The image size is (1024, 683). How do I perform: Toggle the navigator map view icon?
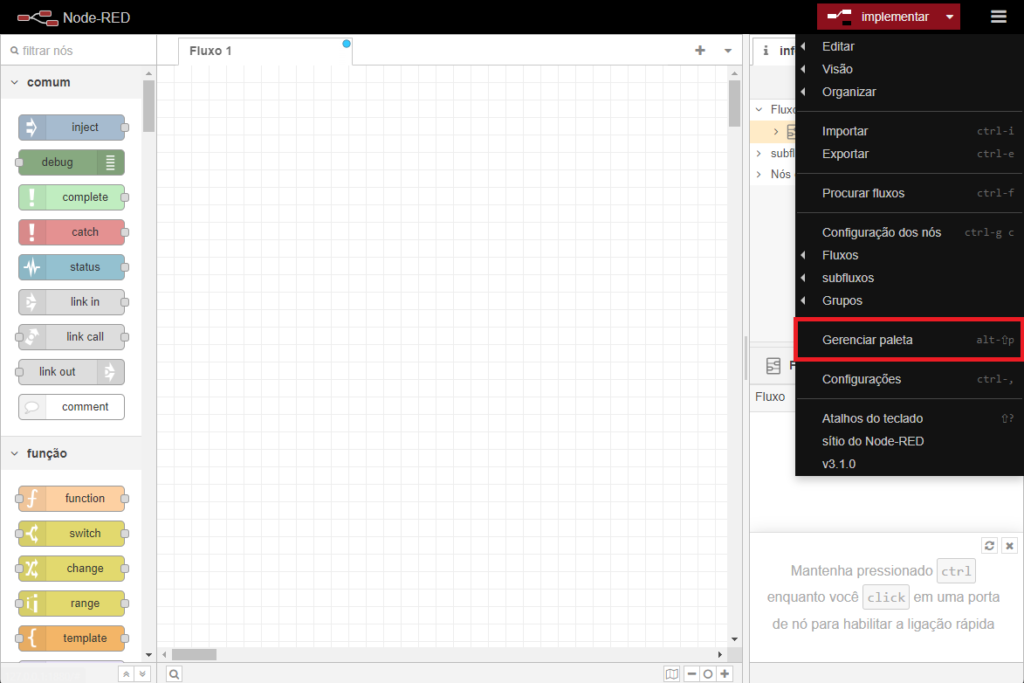click(672, 674)
